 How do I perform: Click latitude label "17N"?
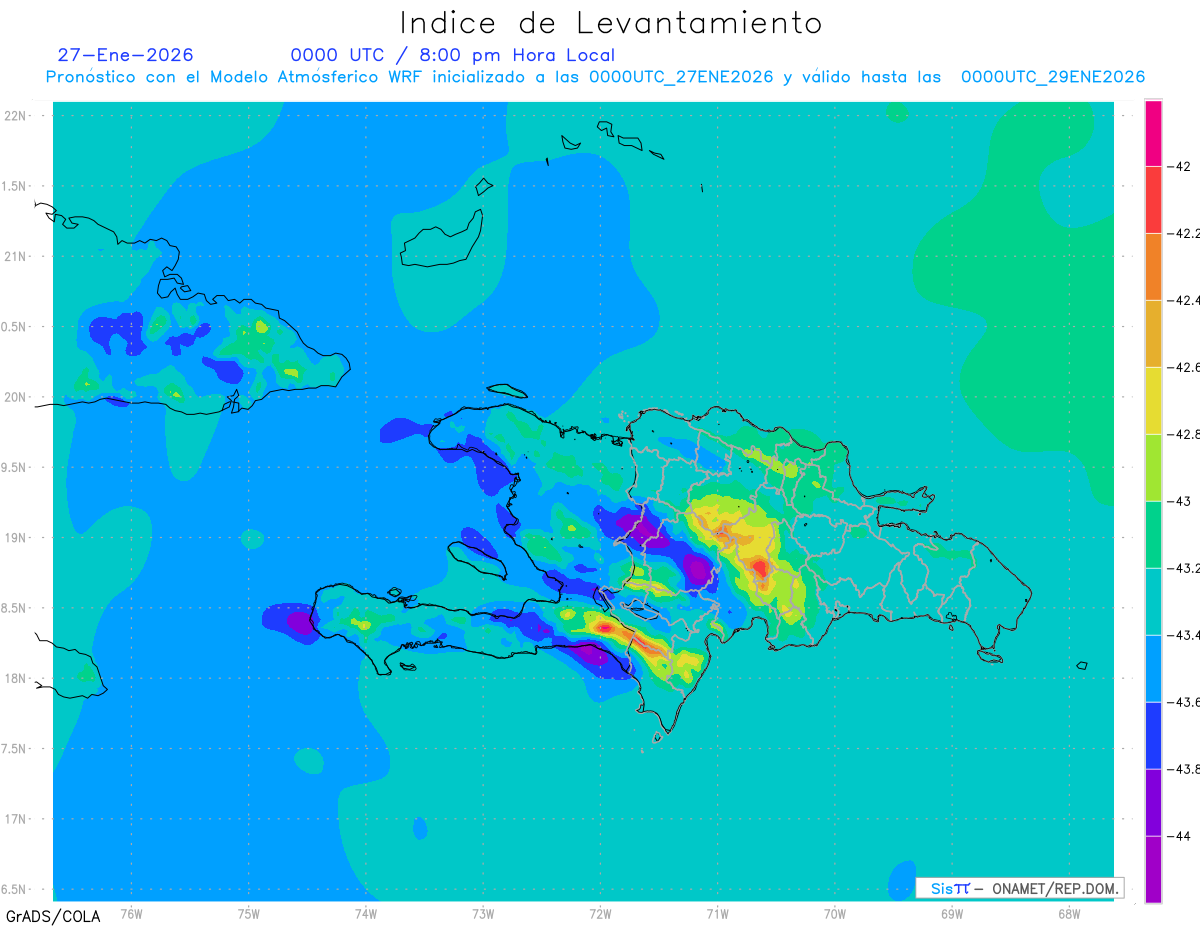(x=17, y=819)
